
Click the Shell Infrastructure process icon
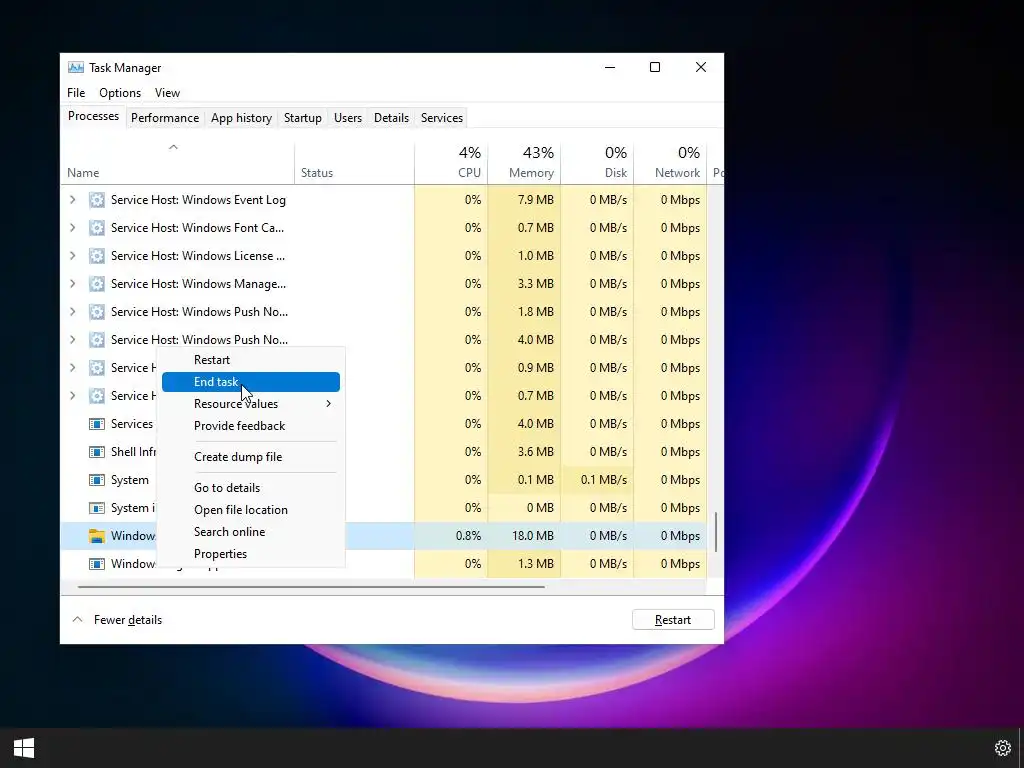(x=97, y=452)
